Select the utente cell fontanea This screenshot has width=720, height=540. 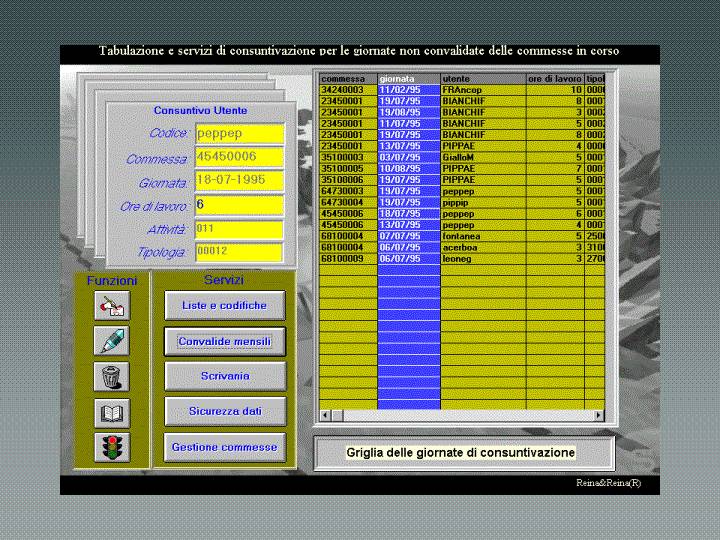(483, 236)
